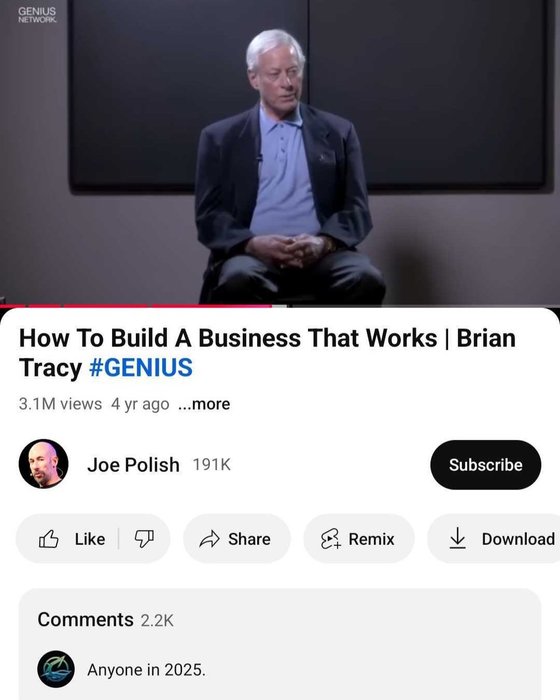Viewport: 560px width, 700px height.
Task: Open the Joe Polish channel name
Action: (x=133, y=465)
